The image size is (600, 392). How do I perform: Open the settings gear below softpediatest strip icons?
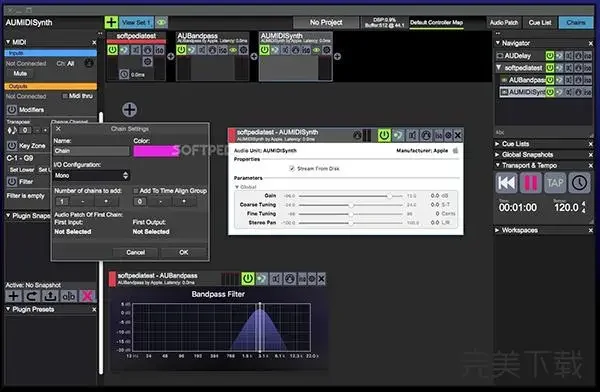click(x=148, y=61)
